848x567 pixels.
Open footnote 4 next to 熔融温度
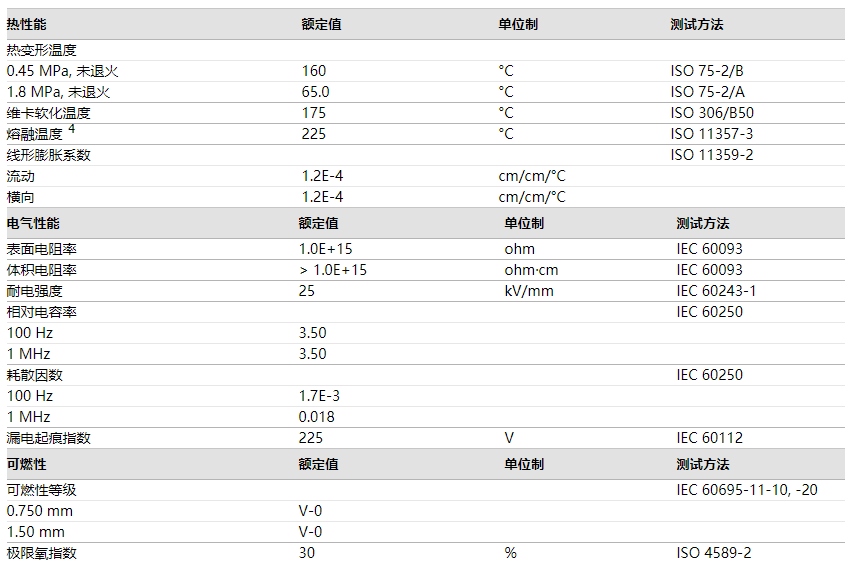72,129
